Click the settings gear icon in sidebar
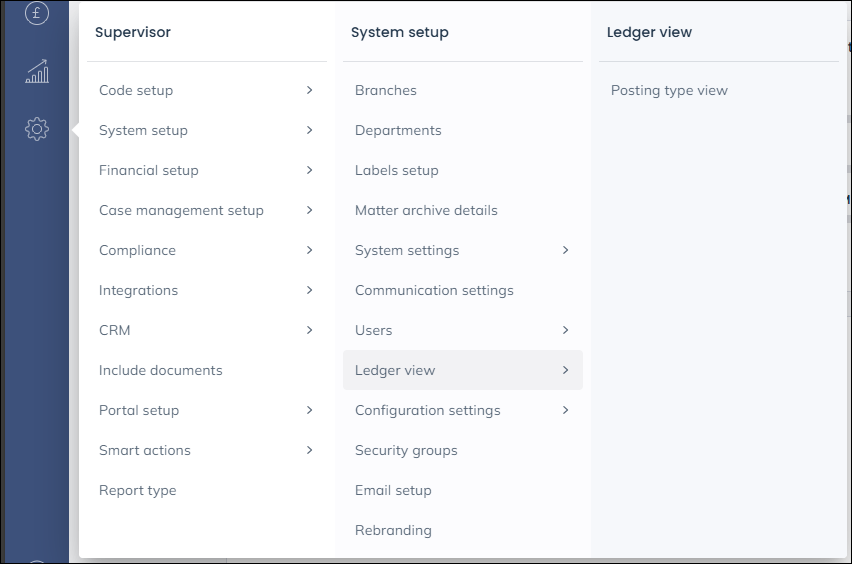The image size is (852, 564). (37, 129)
